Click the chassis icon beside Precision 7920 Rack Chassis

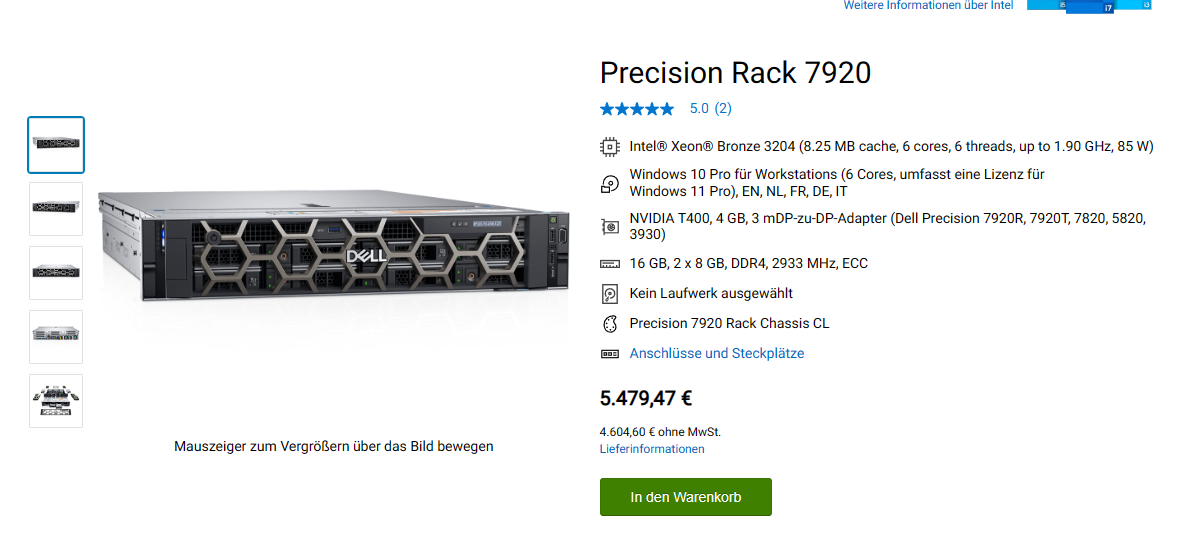pyautogui.click(x=609, y=324)
